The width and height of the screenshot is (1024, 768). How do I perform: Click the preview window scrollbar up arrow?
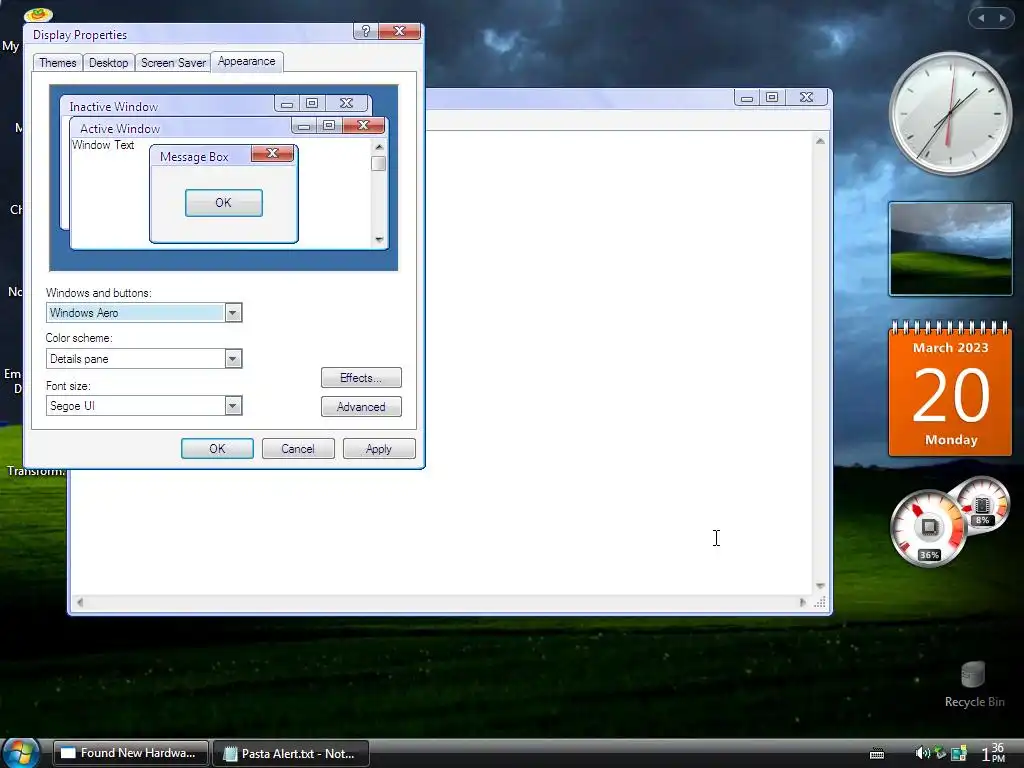tap(379, 147)
